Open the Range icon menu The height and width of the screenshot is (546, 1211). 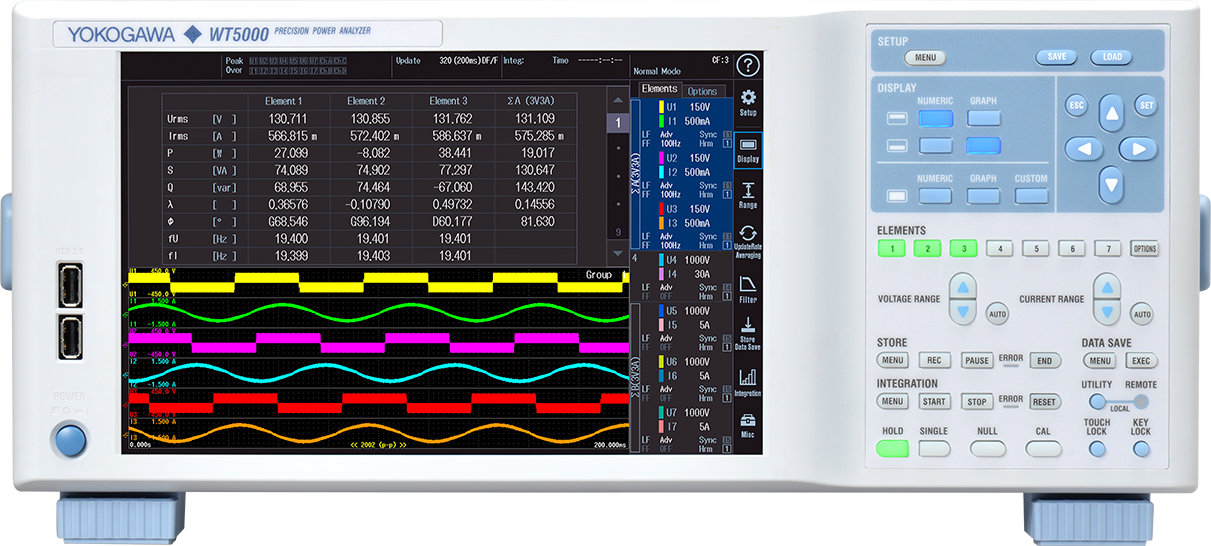pos(747,195)
